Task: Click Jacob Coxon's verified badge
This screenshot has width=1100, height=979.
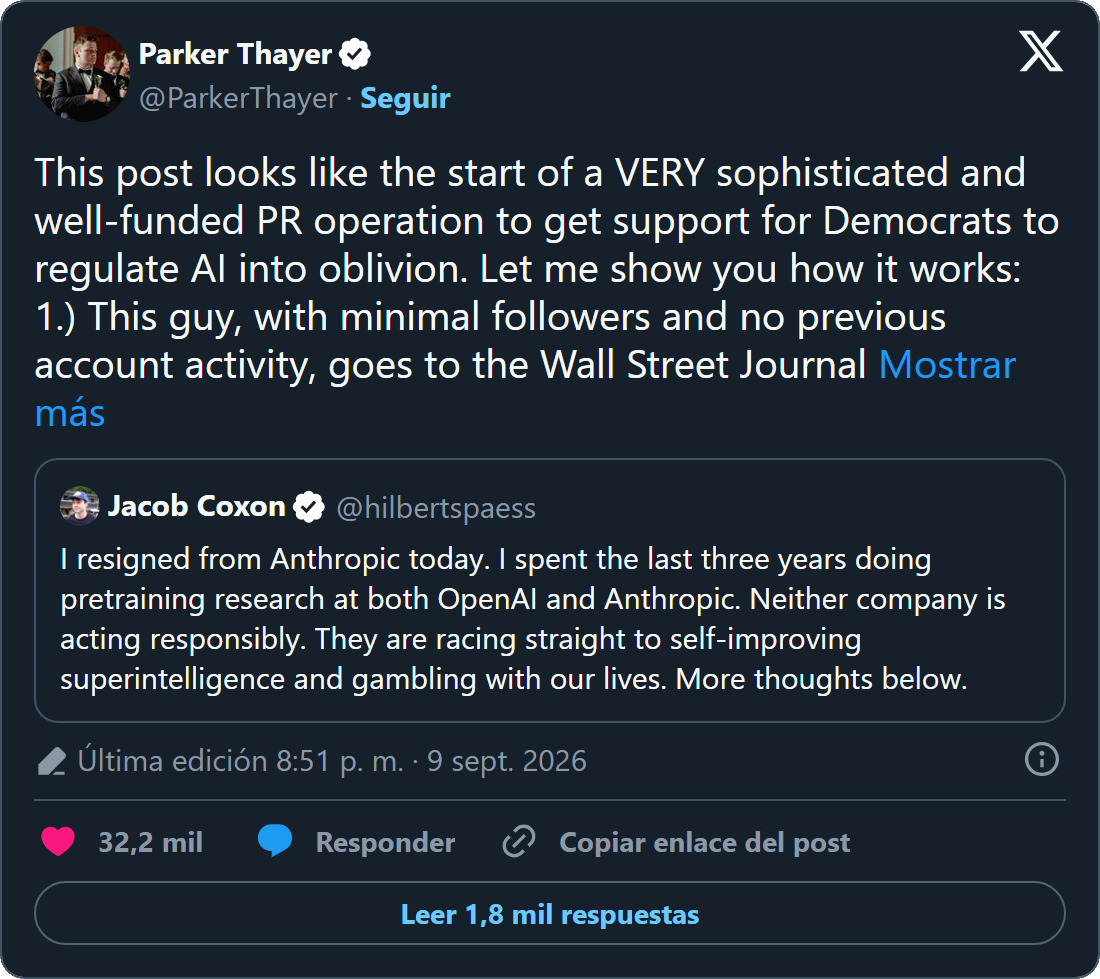Action: pos(309,506)
